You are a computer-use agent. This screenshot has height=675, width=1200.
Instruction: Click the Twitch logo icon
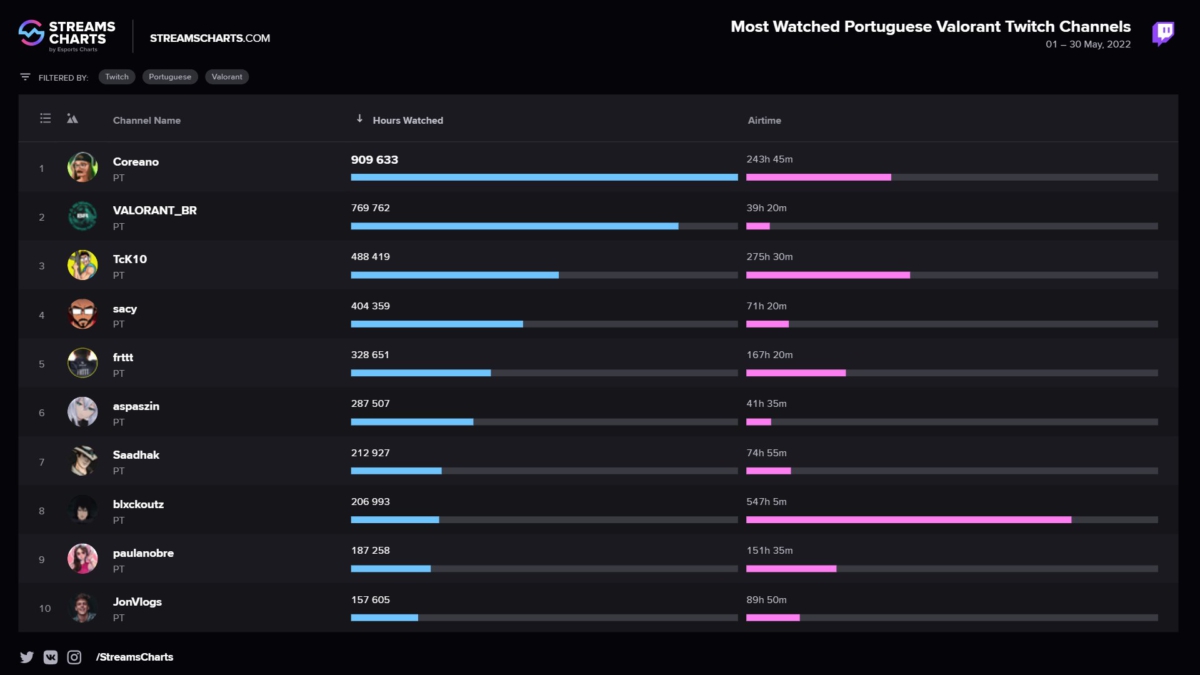[1163, 34]
